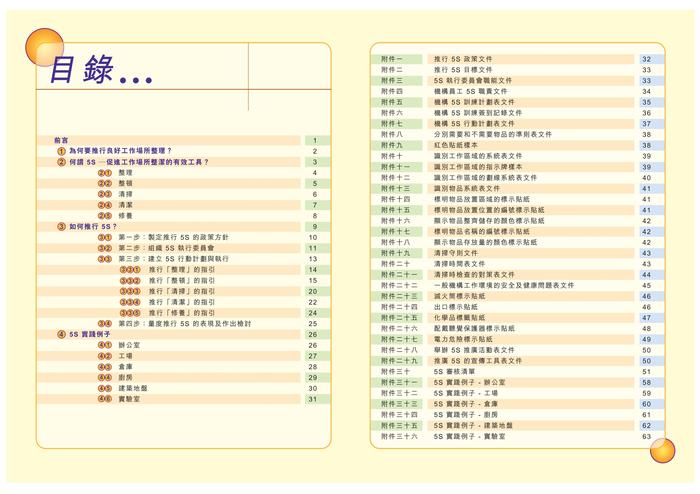Click the circle 4 icon beside 5S實踐例子
Viewport: 700px width, 494px height.
tap(61, 334)
